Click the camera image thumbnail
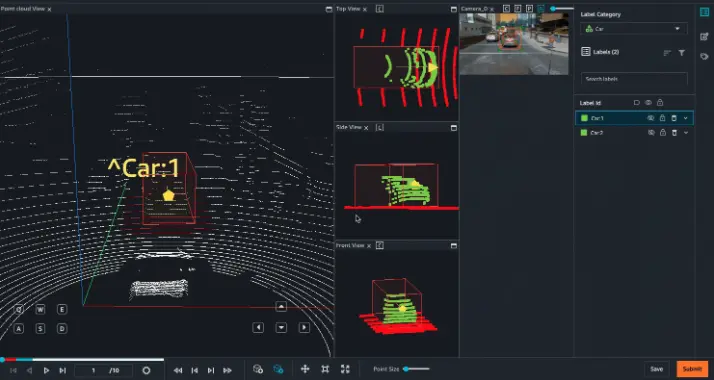Image resolution: width=714 pixels, height=380 pixels. 514,44
